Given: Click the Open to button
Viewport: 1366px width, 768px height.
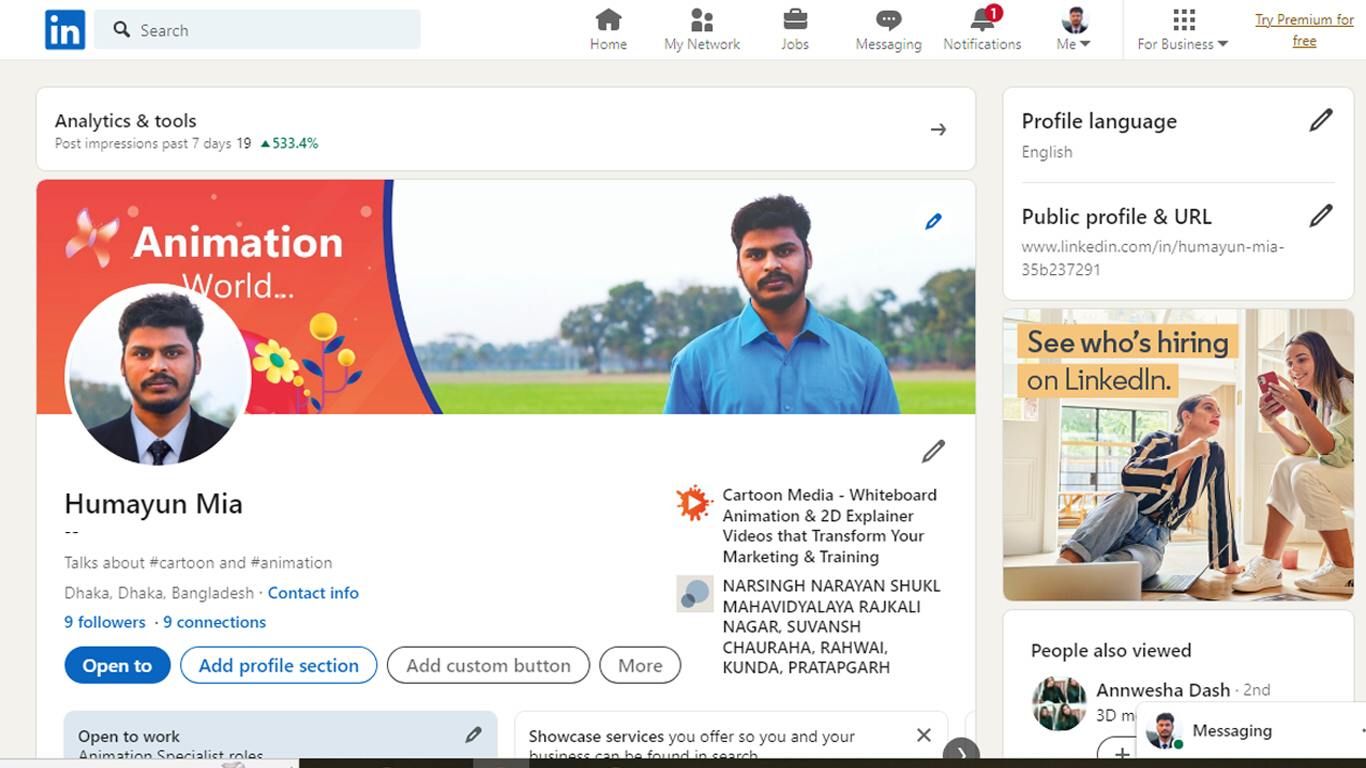Looking at the screenshot, I should 117,665.
